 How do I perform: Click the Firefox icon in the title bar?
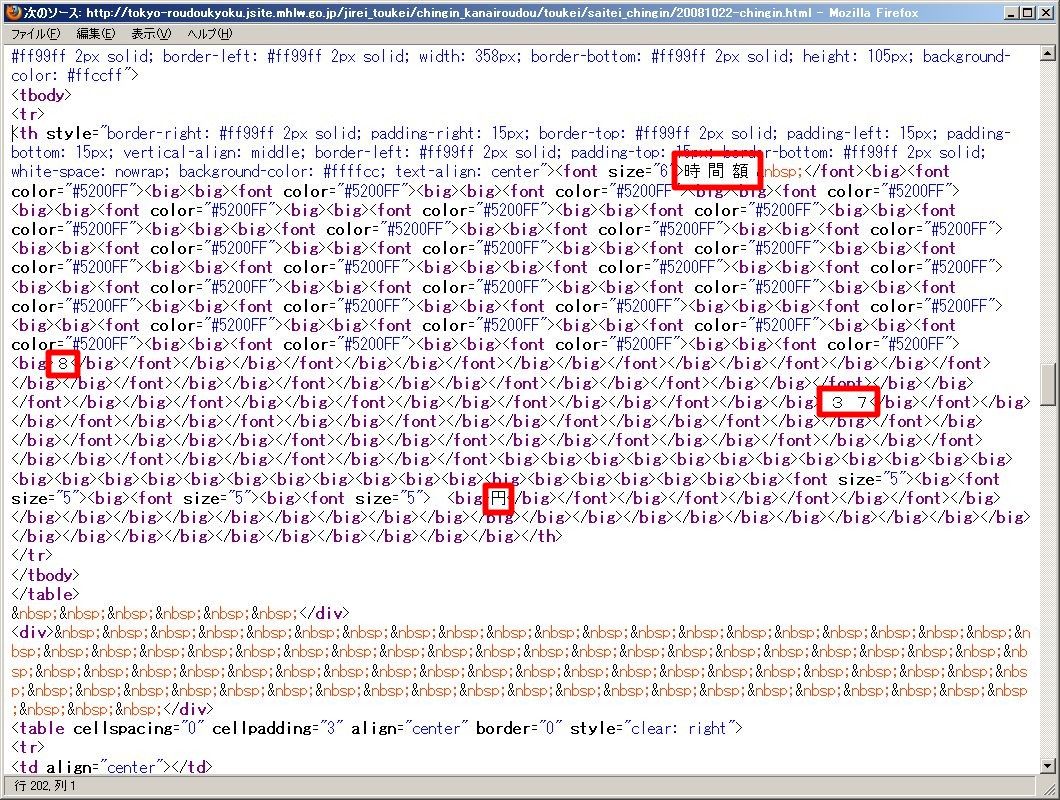(12, 12)
